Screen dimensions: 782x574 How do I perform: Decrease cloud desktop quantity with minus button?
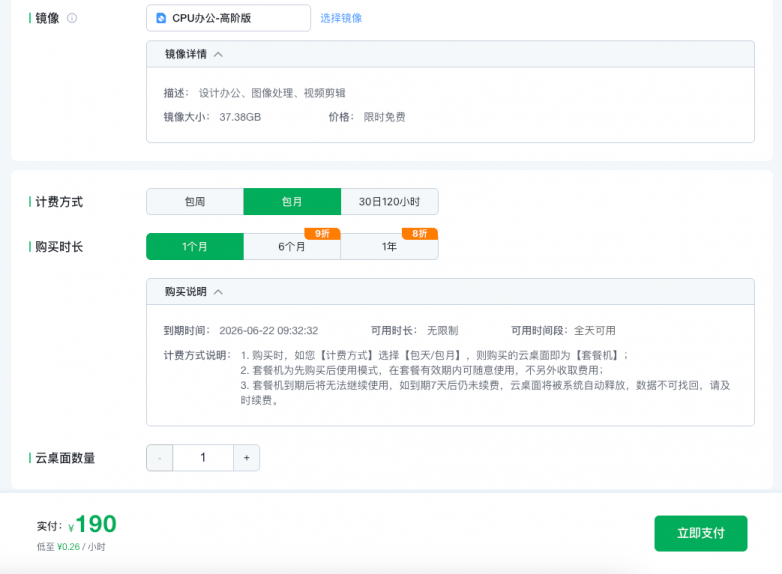(x=160, y=458)
